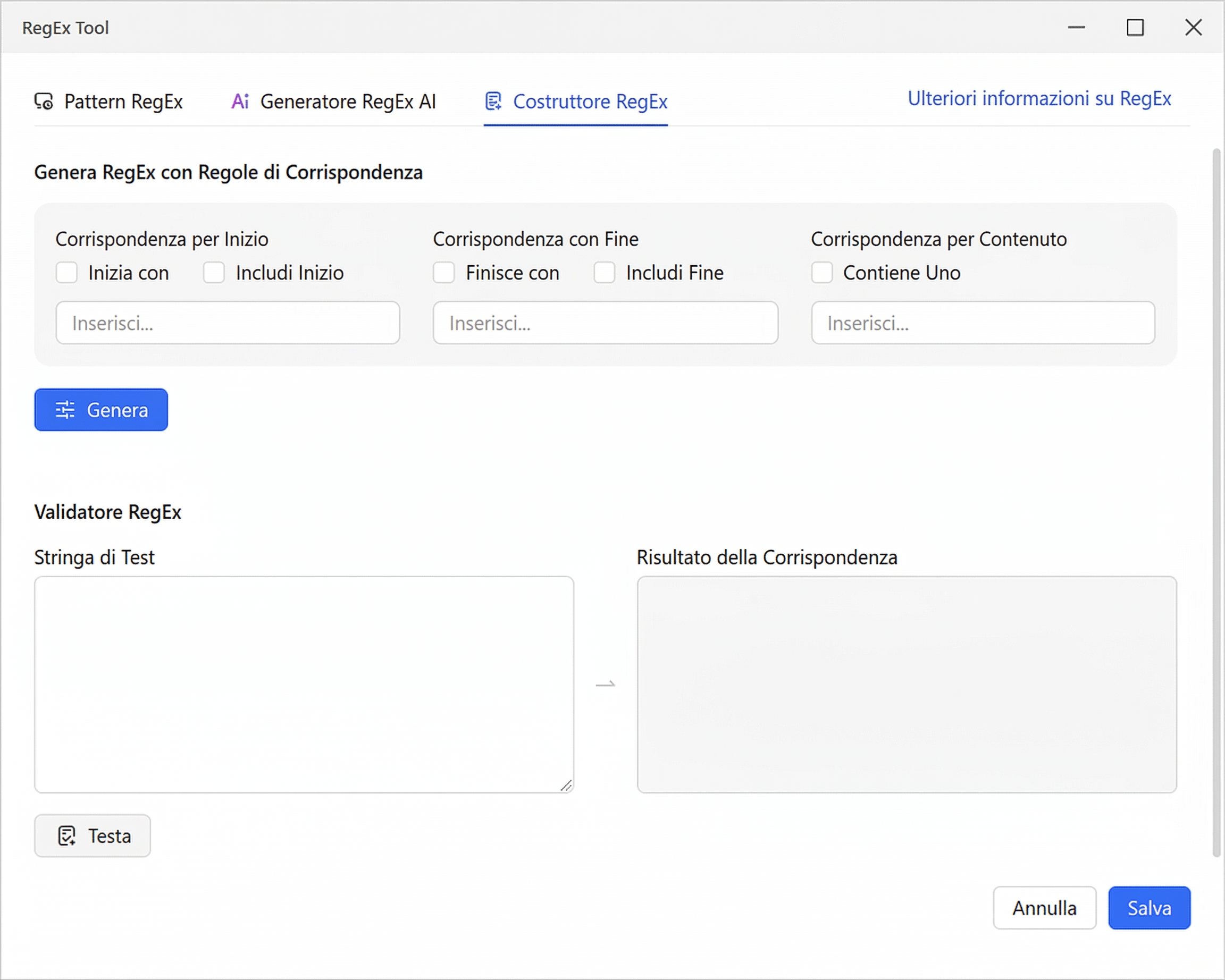
Task: Check the Finisce con option
Action: click(444, 273)
